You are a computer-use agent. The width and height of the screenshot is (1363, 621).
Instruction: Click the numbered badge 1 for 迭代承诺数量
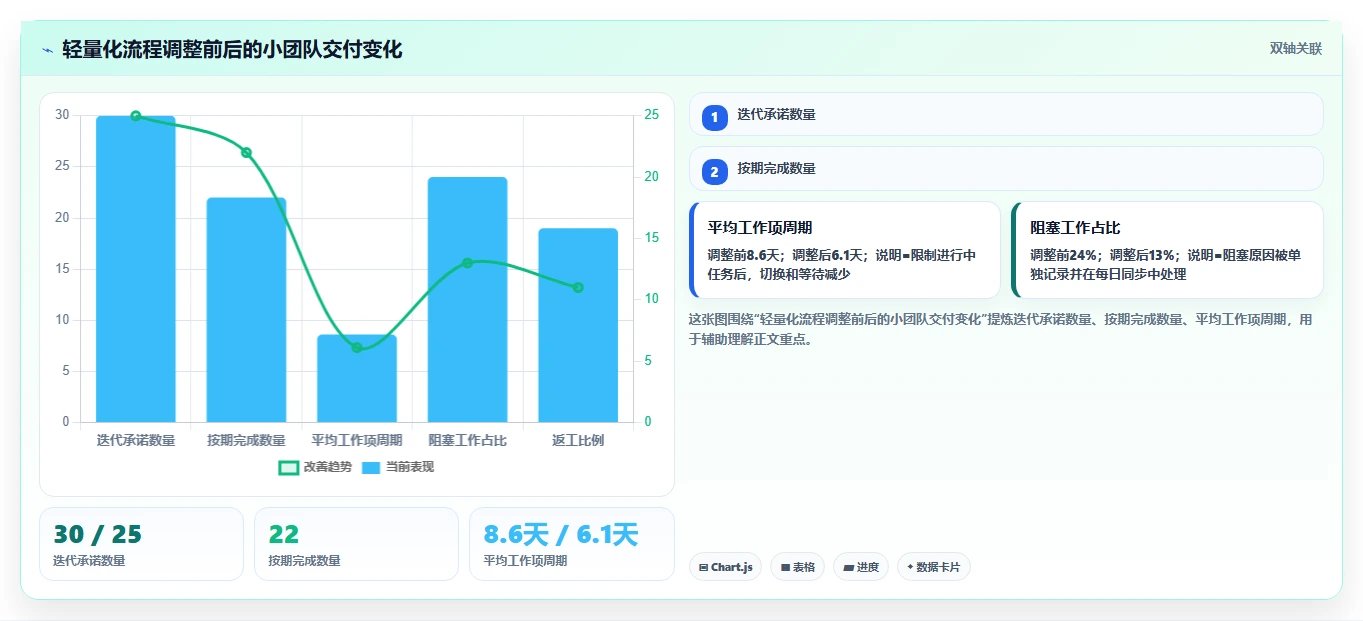(714, 118)
